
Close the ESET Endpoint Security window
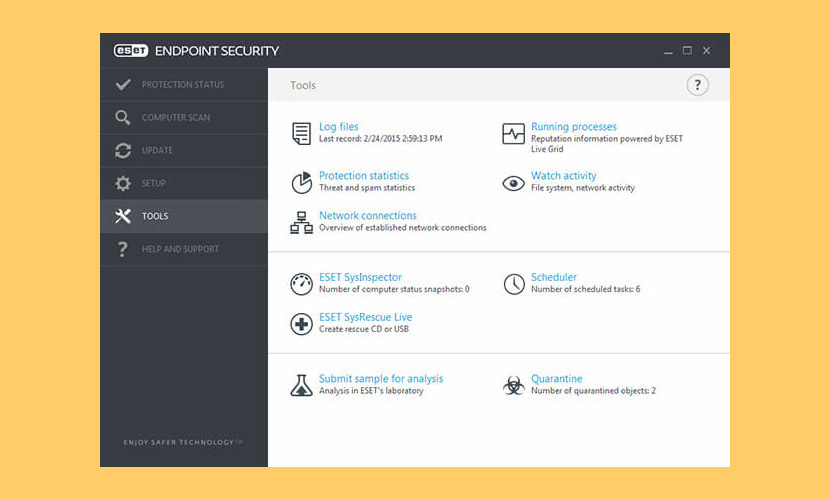coord(706,50)
